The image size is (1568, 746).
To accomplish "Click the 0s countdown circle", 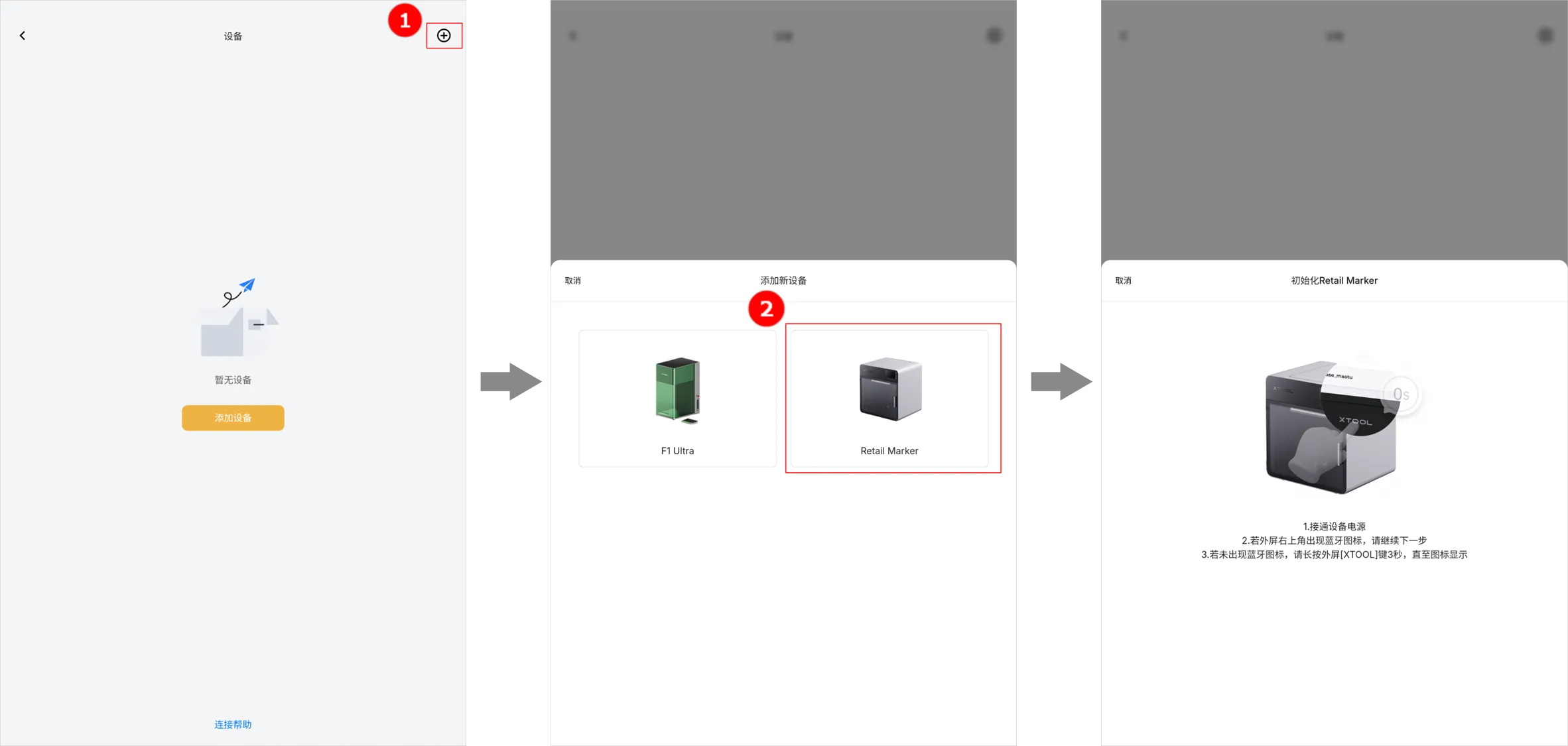I will tap(1400, 395).
